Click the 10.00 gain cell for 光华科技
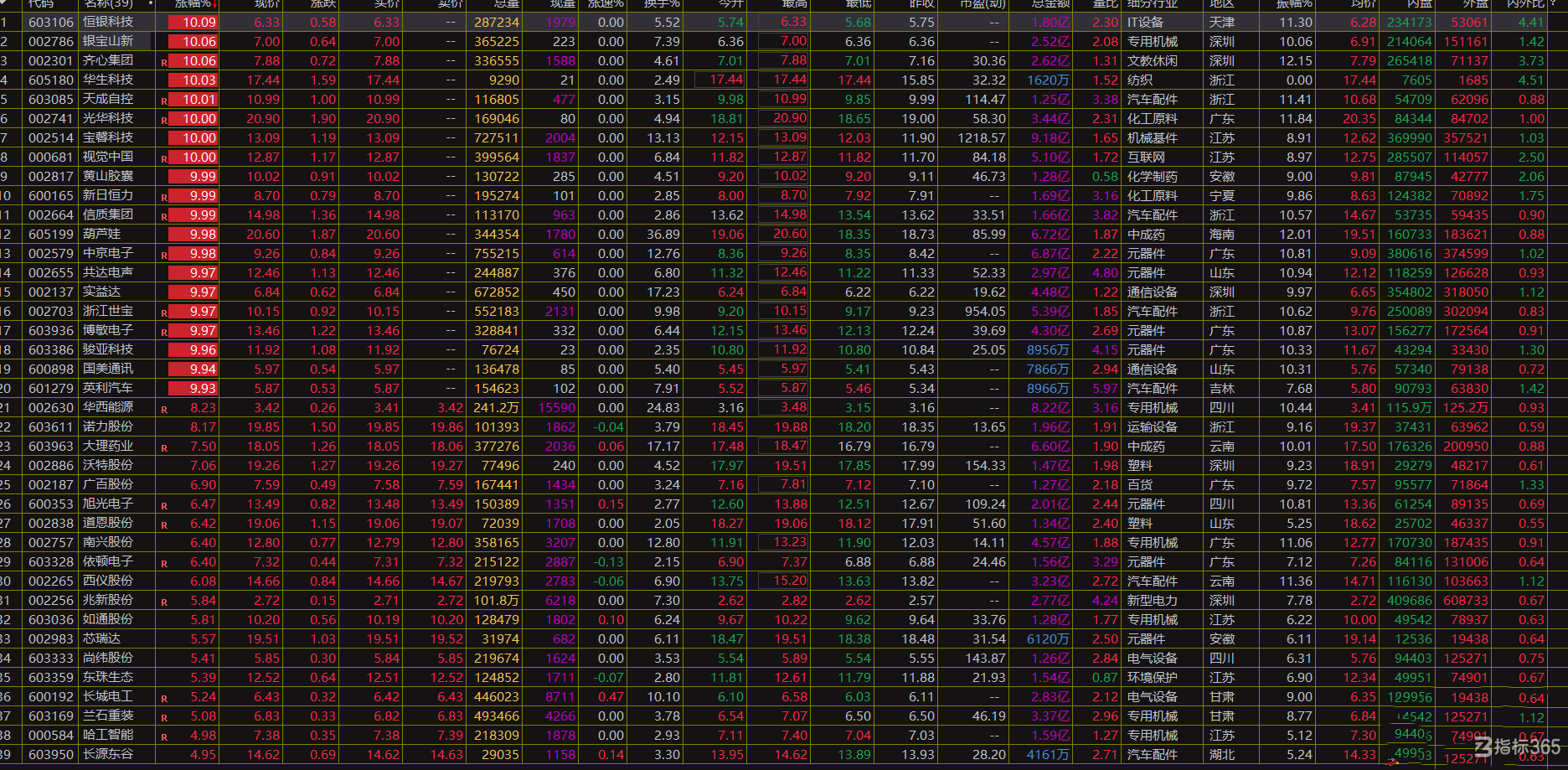 [193, 118]
